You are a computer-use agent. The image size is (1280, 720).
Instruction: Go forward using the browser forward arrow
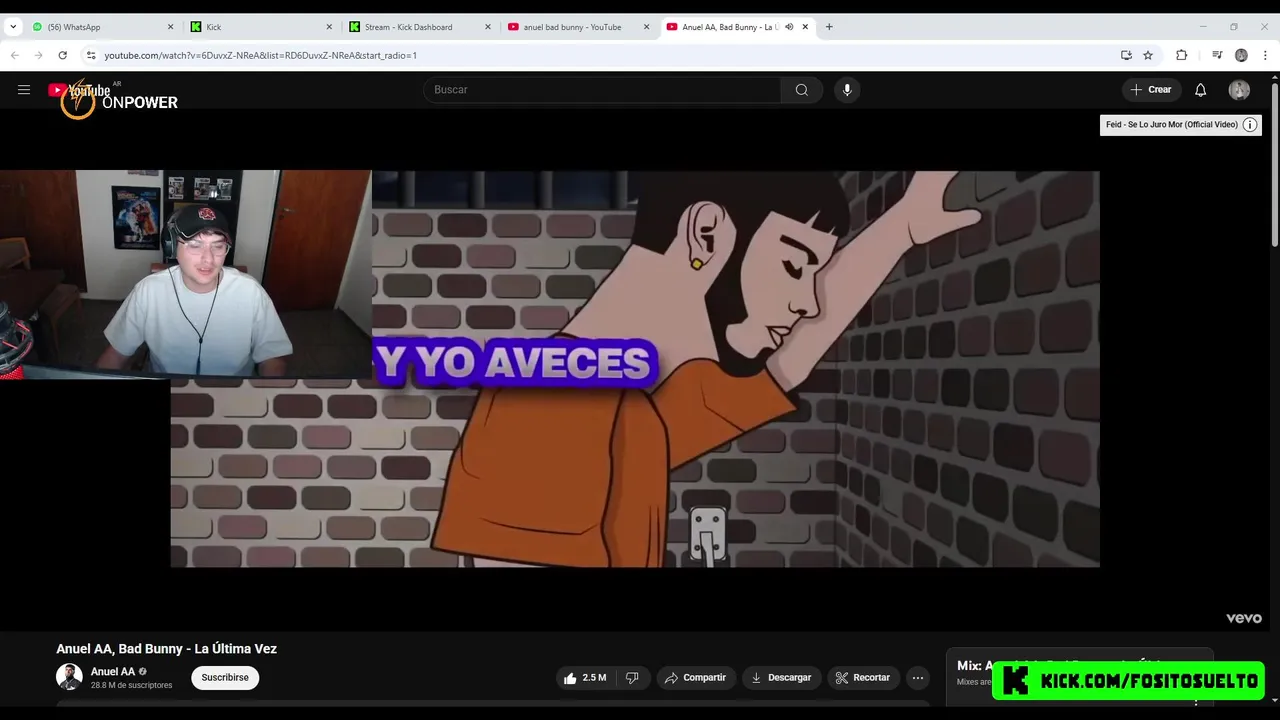pos(39,55)
